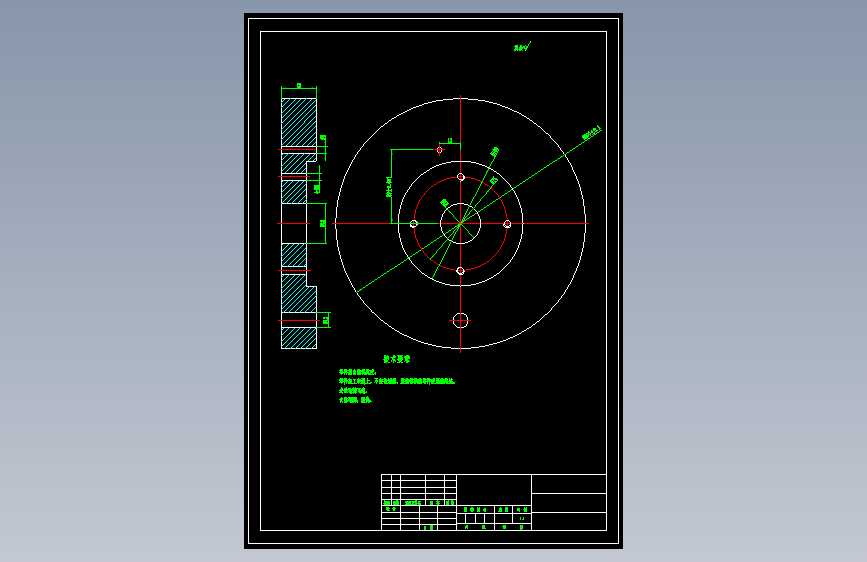Select the last technical requirement line

click(x=355, y=400)
